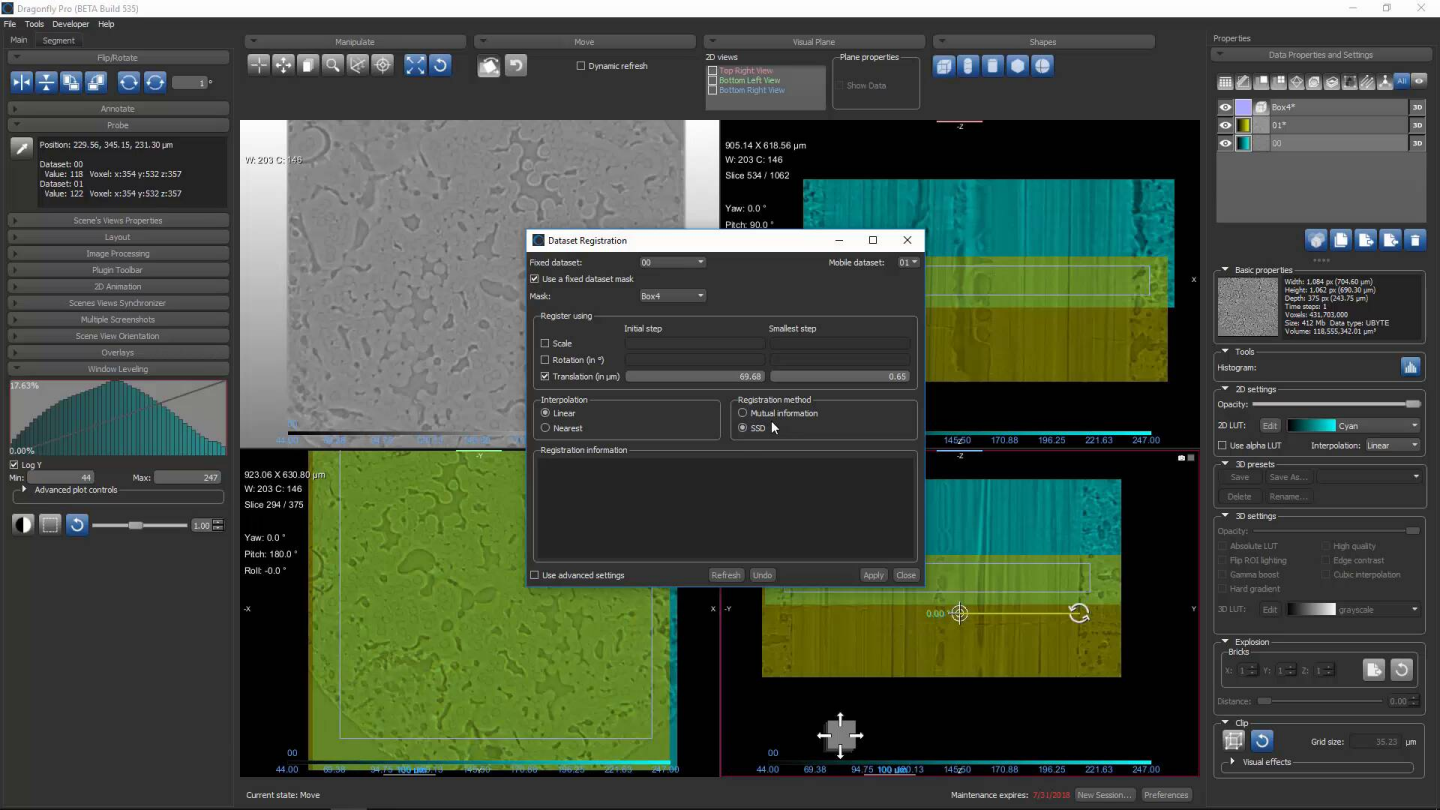1440x810 pixels.
Task: Click the All filter button in Data Properties
Action: coord(1402,82)
